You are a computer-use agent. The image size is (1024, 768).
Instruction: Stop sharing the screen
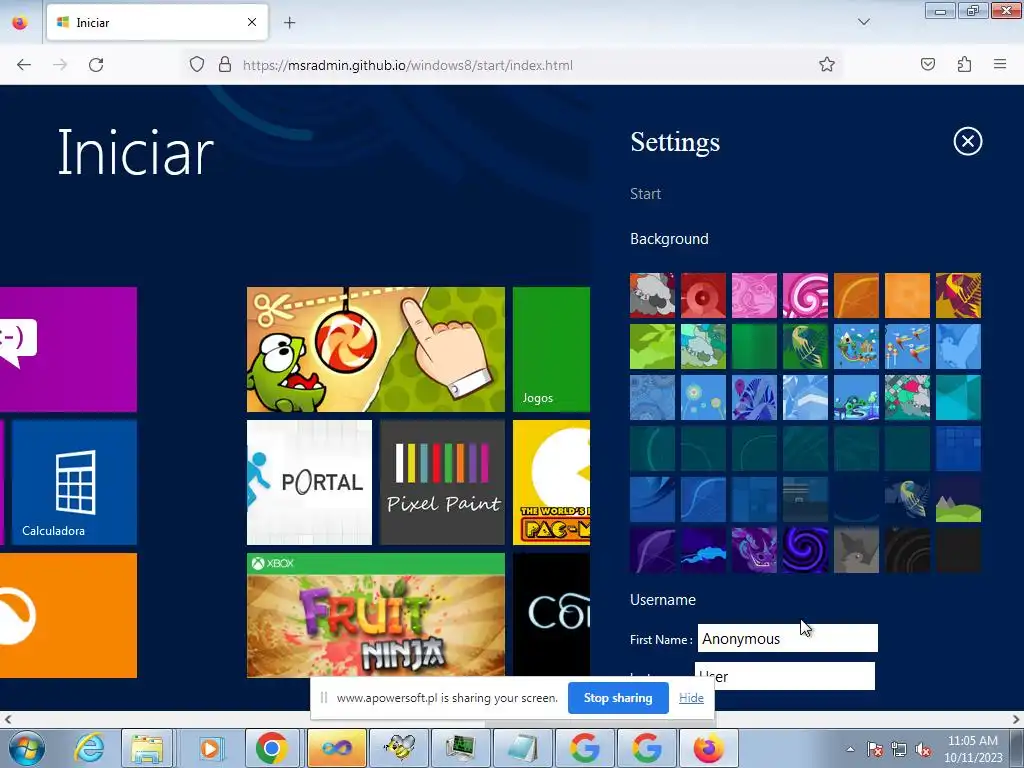pyautogui.click(x=618, y=697)
